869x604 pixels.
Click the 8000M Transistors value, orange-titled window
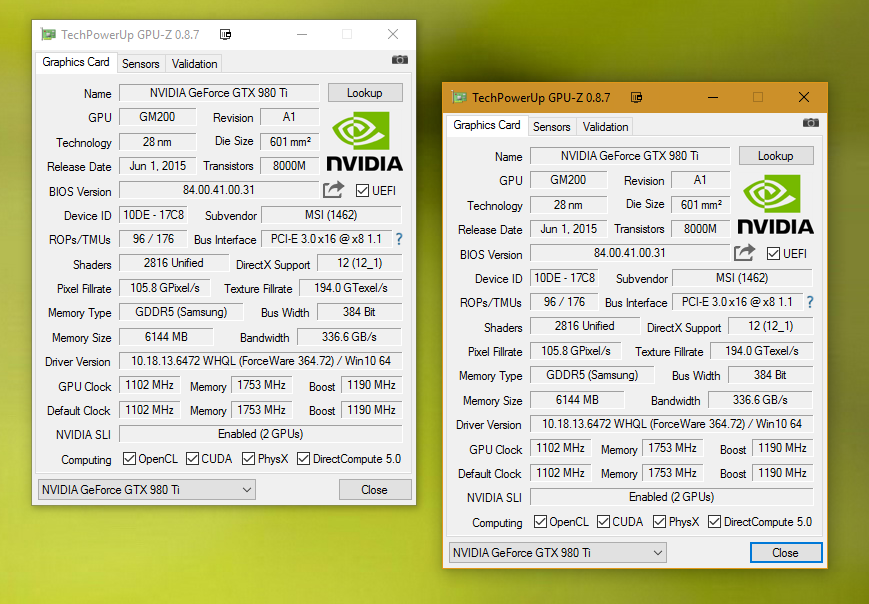pyautogui.click(x=701, y=228)
